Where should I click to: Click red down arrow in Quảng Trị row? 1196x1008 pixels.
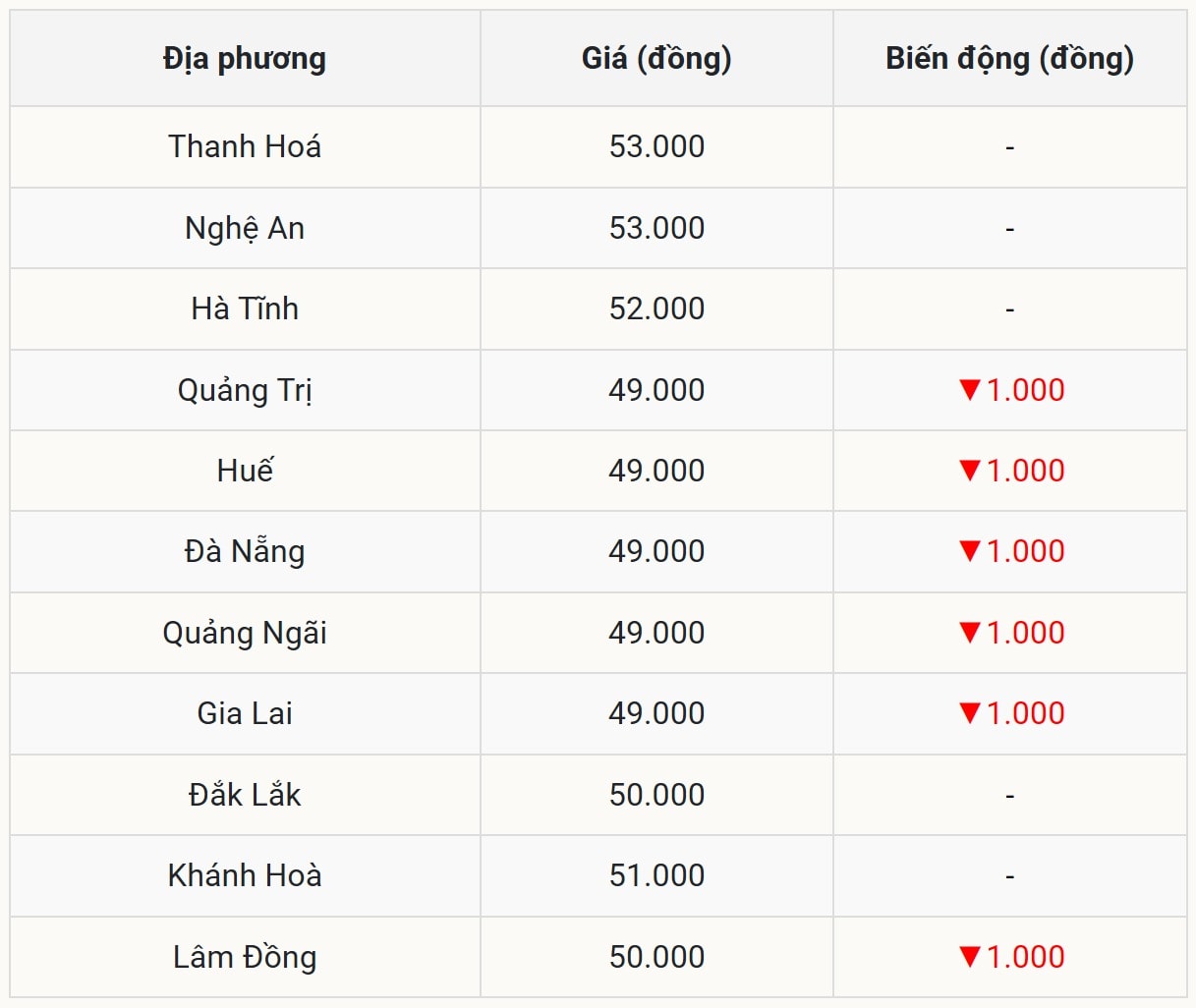[970, 390]
